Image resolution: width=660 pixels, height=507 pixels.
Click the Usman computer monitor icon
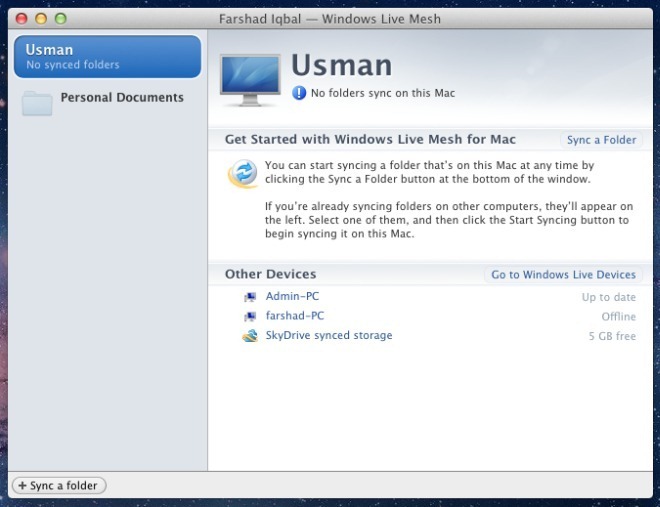[x=250, y=80]
